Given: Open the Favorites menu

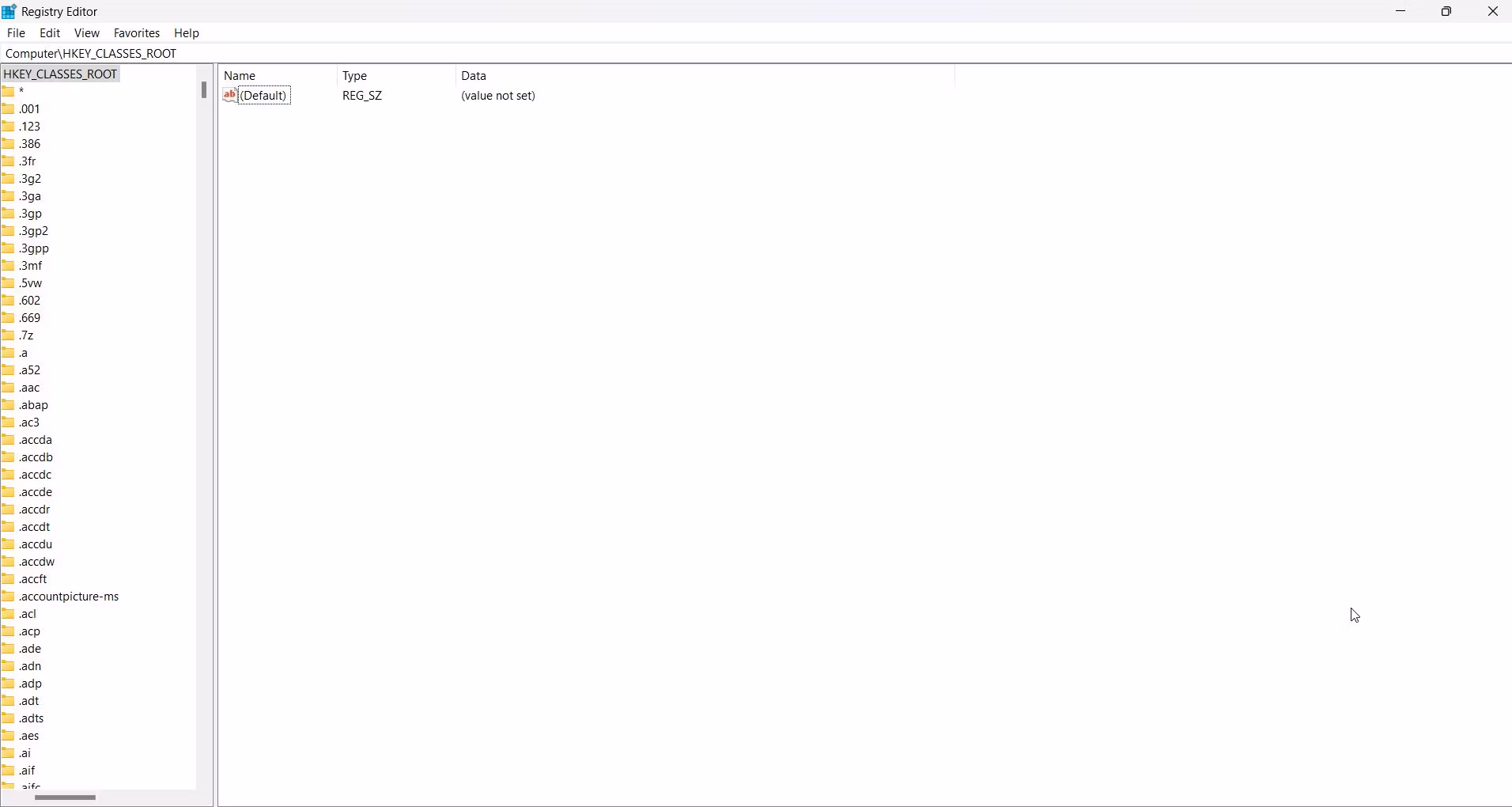Looking at the screenshot, I should click(137, 33).
